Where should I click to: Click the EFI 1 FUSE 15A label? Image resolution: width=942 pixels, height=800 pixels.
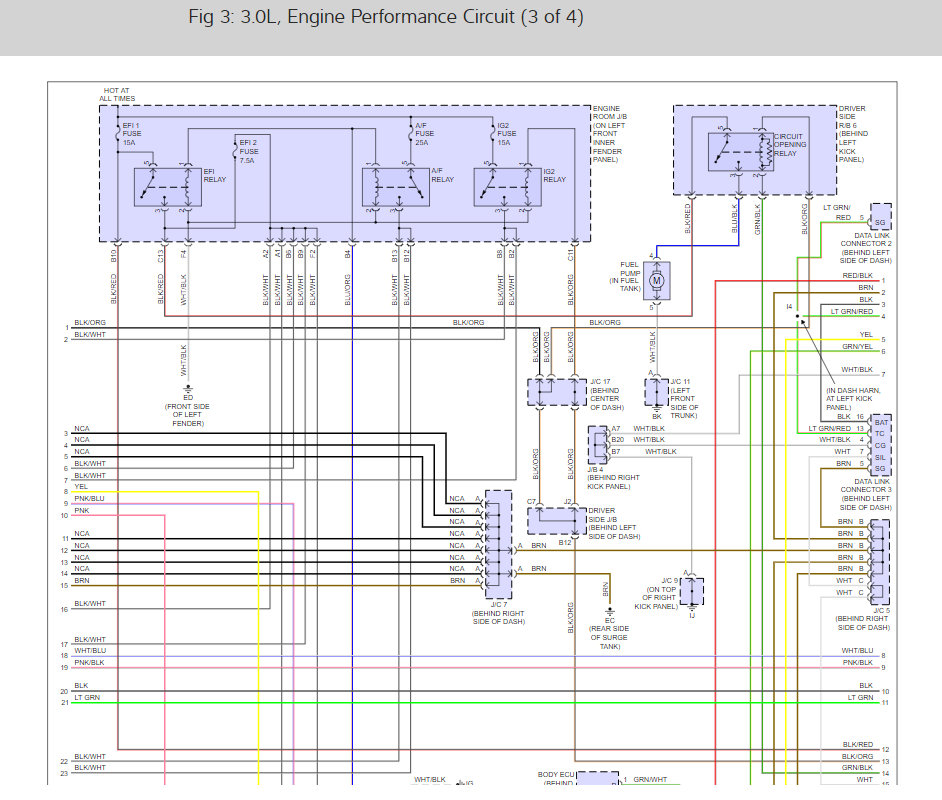(132, 134)
